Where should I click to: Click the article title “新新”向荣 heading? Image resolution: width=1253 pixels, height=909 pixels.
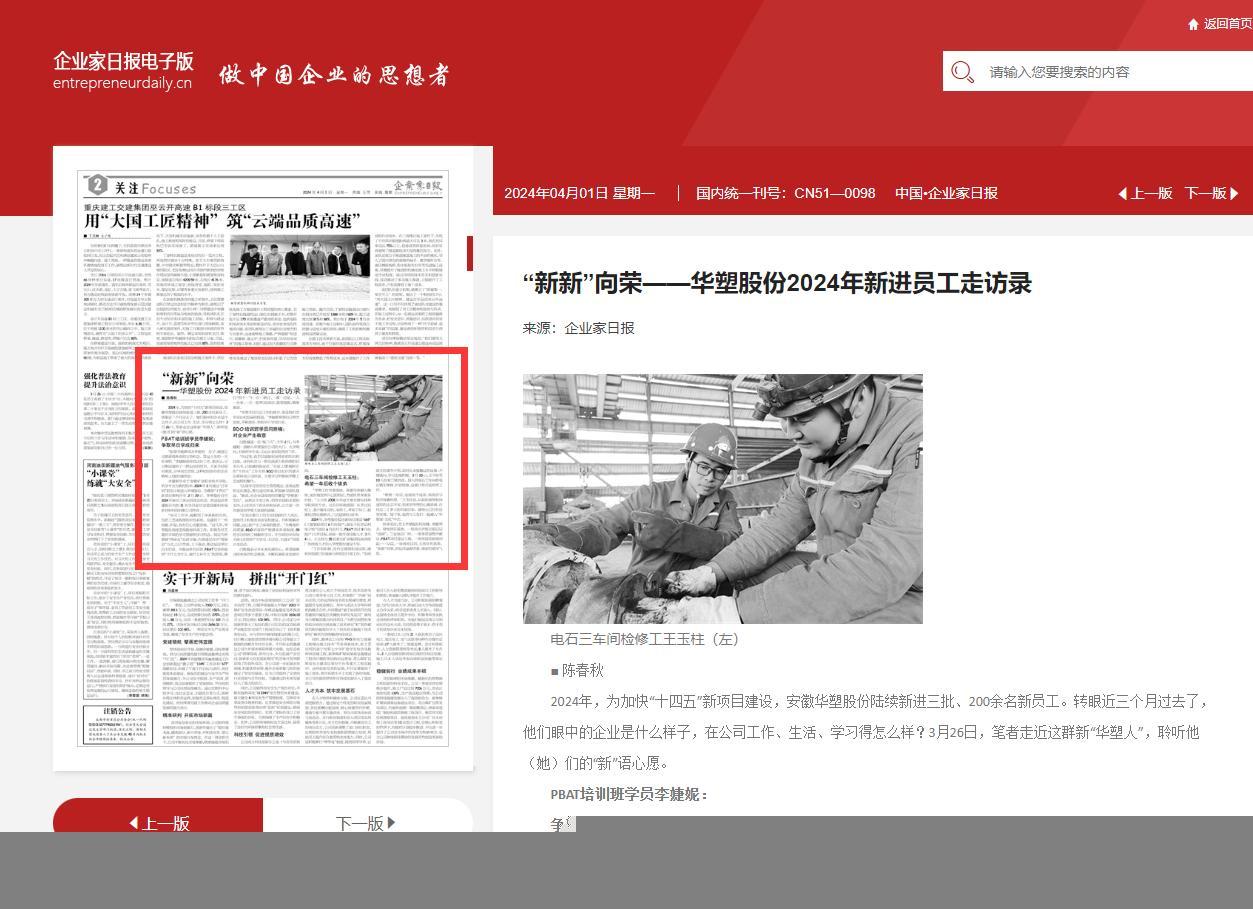tap(776, 283)
